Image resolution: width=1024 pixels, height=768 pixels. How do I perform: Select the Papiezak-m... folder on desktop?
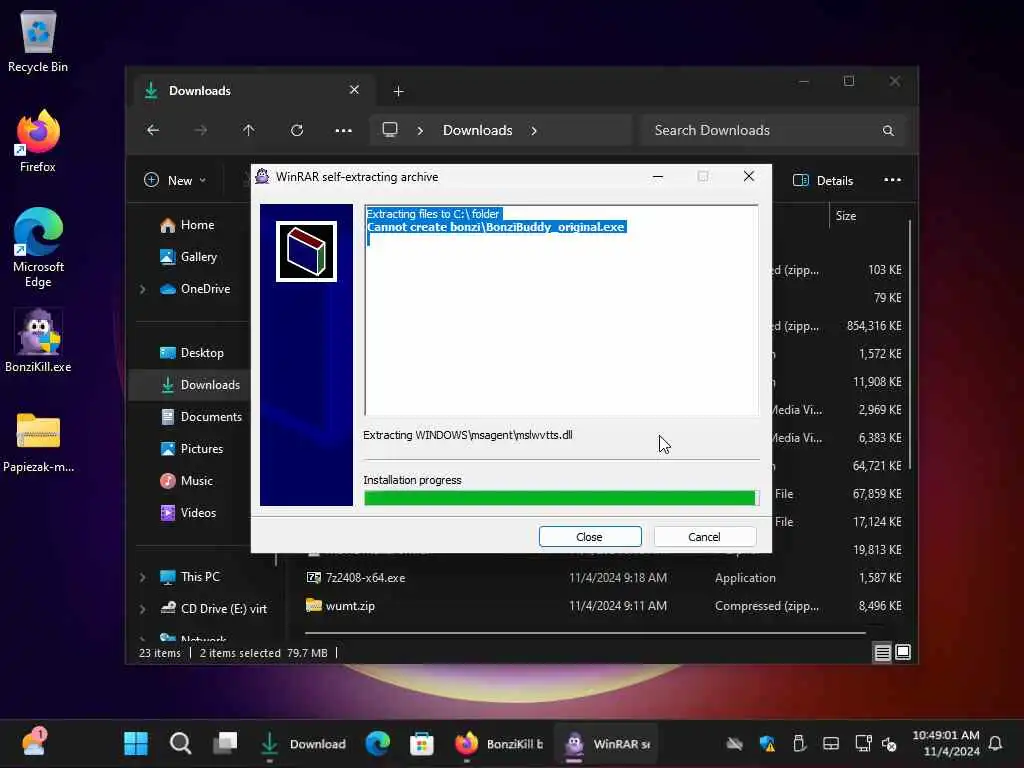click(38, 442)
